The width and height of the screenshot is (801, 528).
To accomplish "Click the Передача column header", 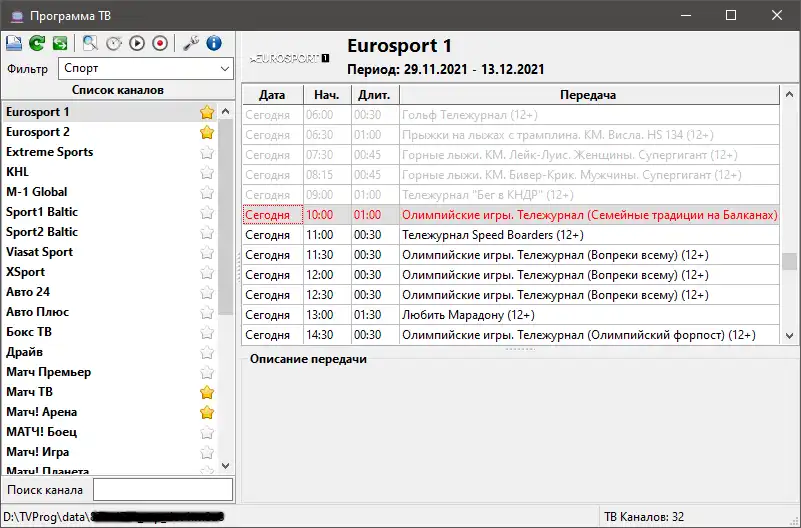I will tap(588, 95).
